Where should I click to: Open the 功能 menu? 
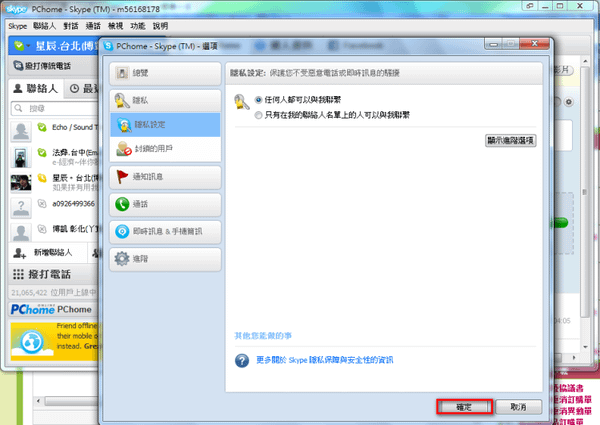click(x=138, y=26)
